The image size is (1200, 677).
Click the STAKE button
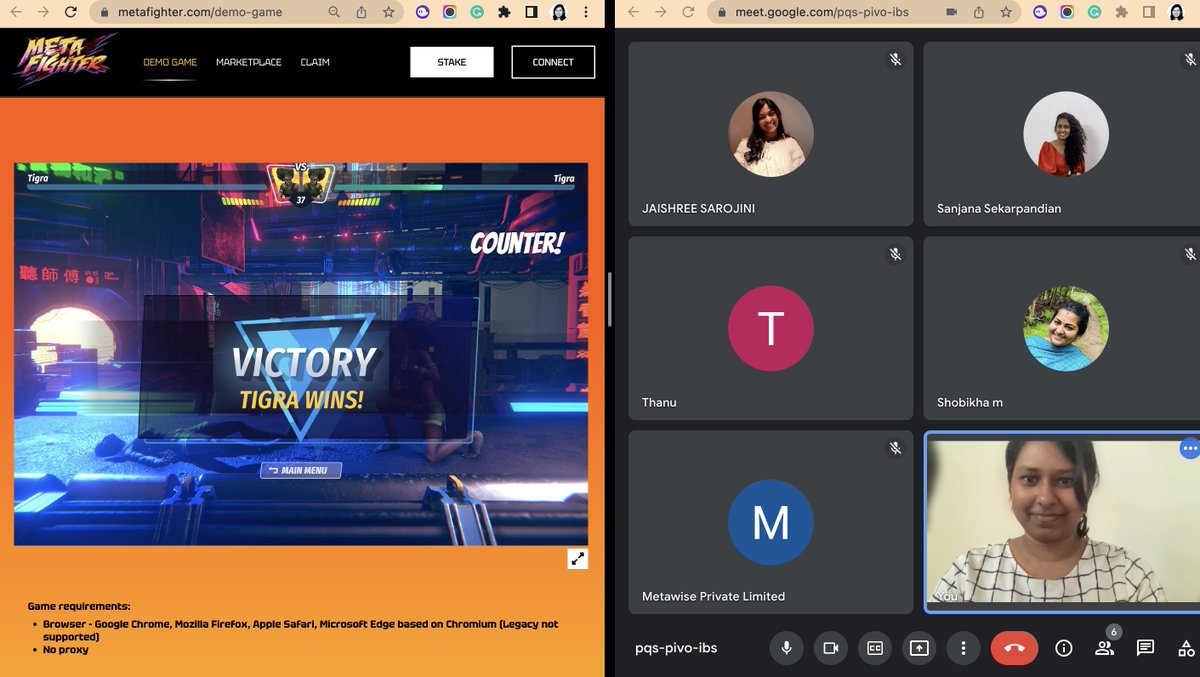(x=452, y=62)
